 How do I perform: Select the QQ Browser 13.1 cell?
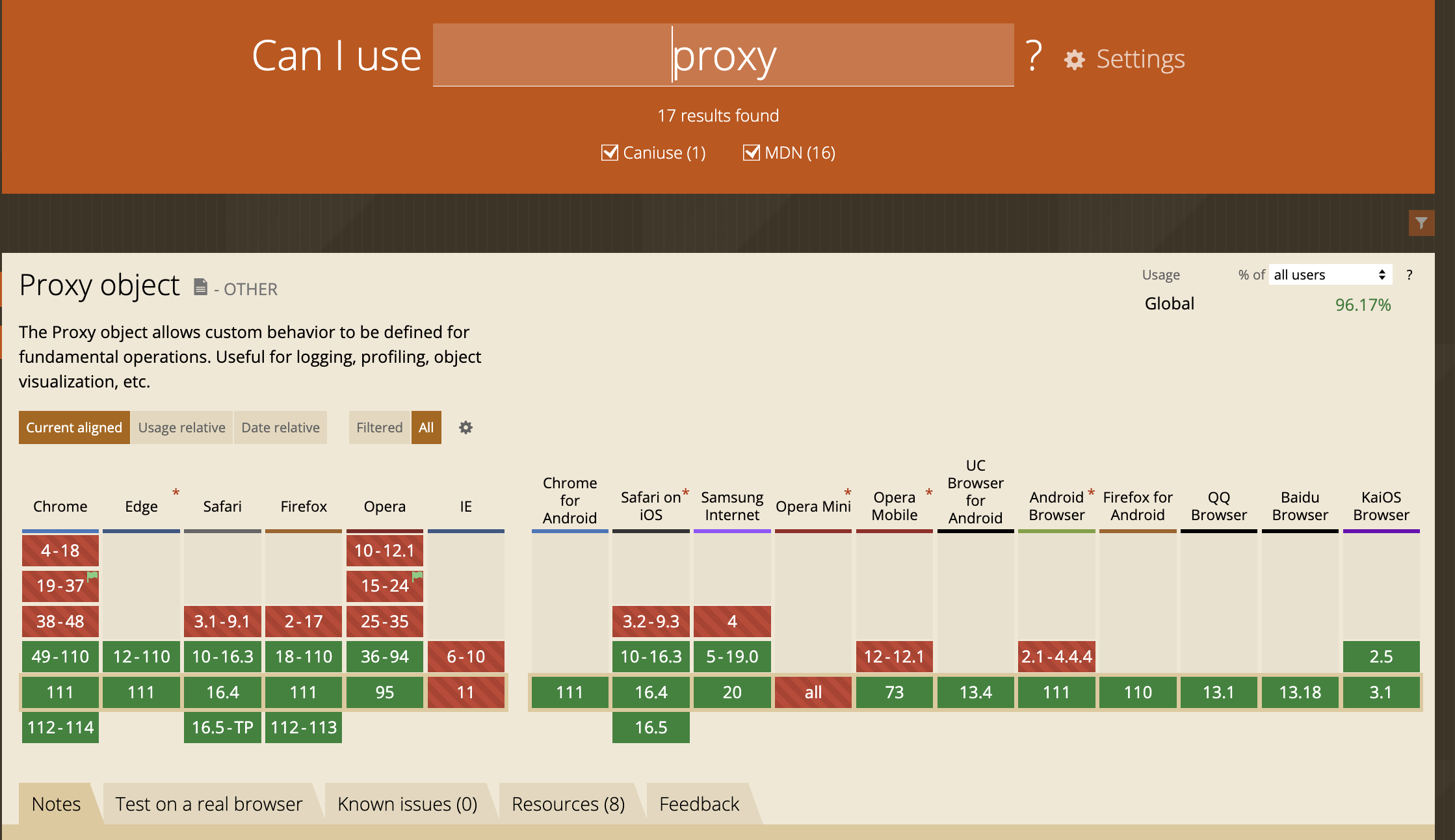[1219, 692]
